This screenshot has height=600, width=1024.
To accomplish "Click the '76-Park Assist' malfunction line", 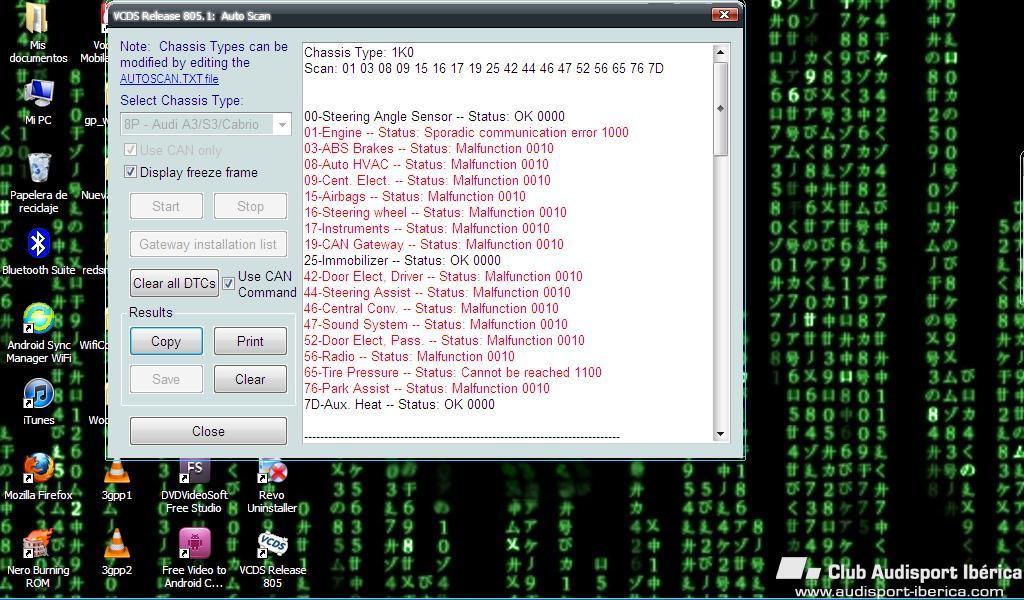I will pyautogui.click(x=427, y=388).
